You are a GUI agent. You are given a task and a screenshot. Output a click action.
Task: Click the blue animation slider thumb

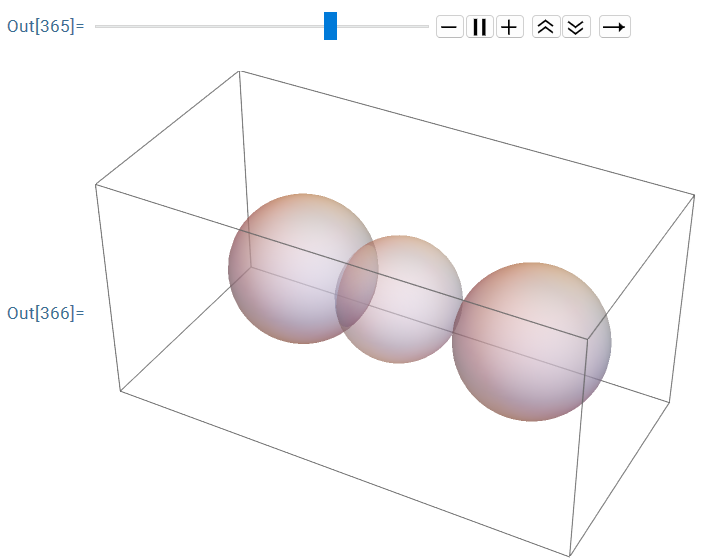point(331,26)
